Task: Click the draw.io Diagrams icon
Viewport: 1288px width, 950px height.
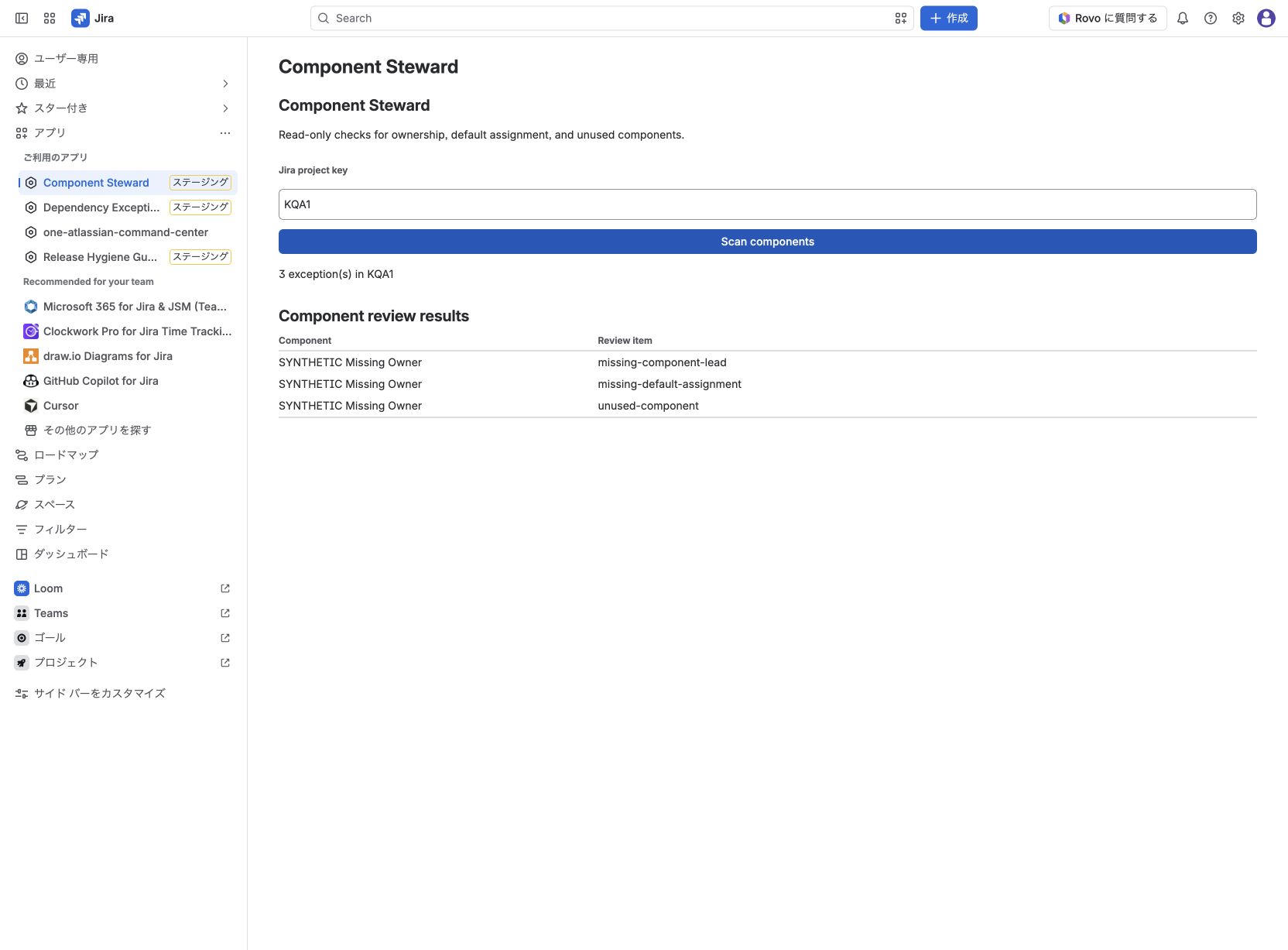Action: 31,356
